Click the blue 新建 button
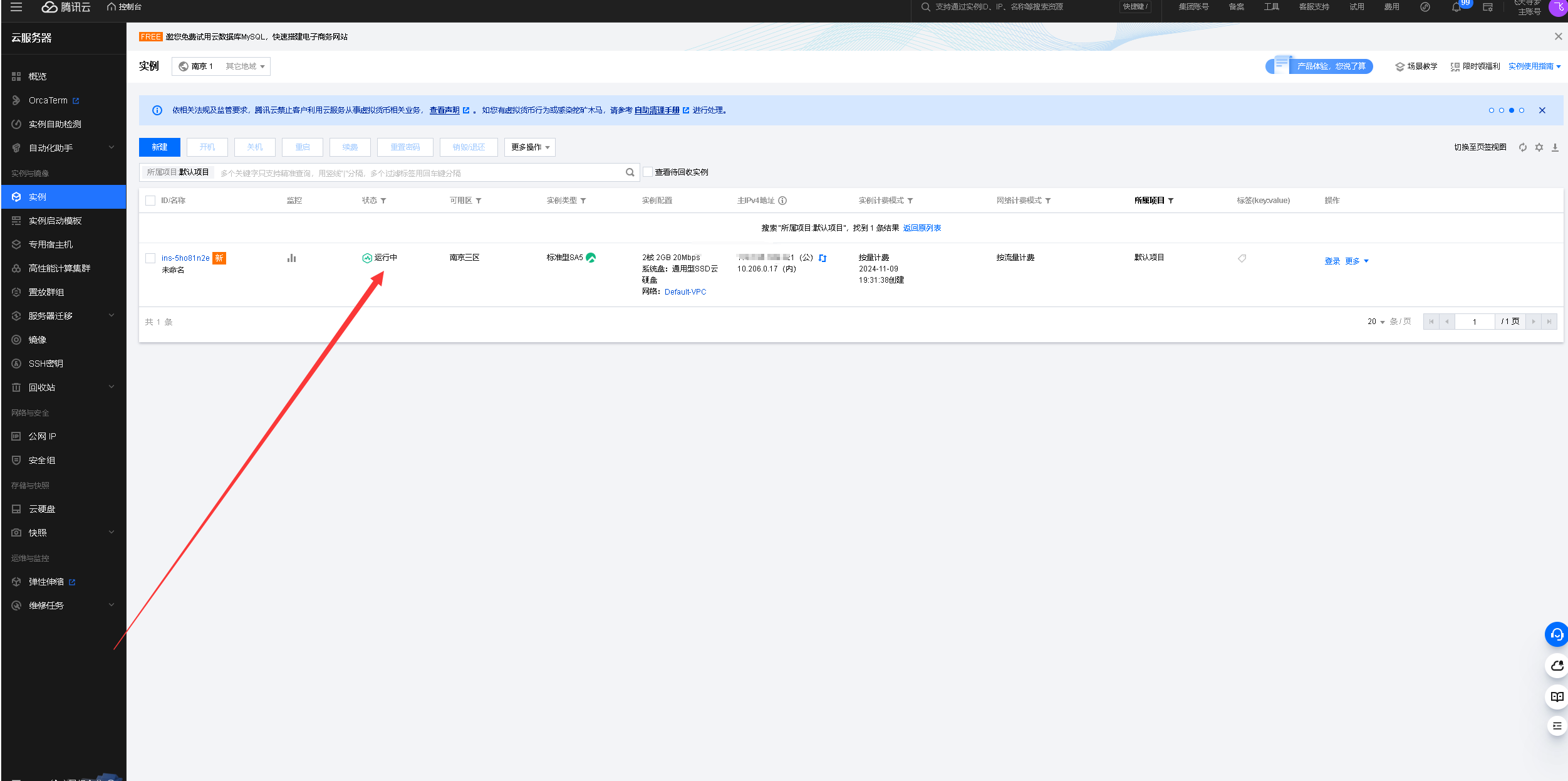Viewport: 1568px width, 781px height. coord(159,147)
